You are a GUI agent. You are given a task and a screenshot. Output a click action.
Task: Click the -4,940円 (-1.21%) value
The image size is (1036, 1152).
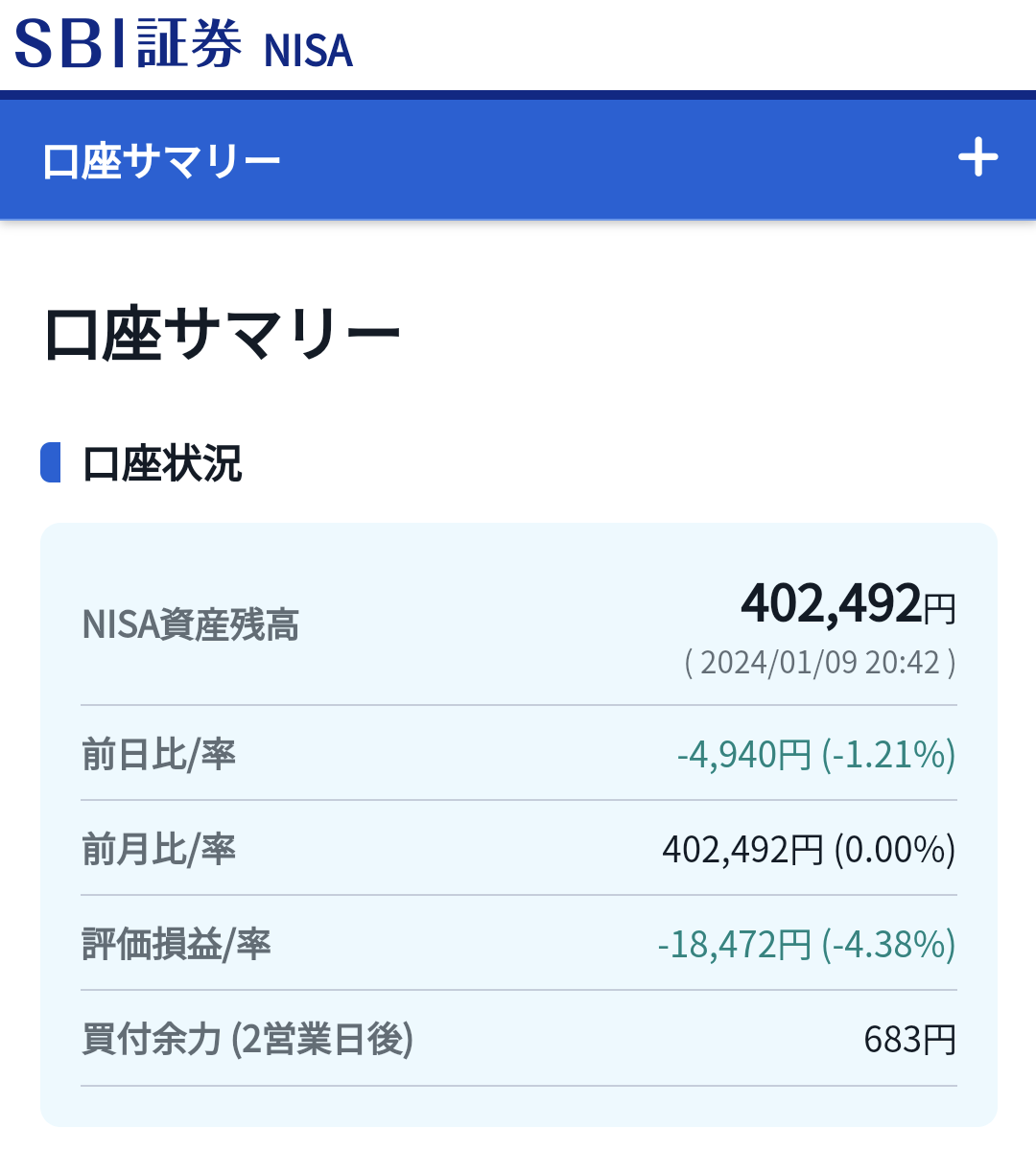tap(816, 755)
